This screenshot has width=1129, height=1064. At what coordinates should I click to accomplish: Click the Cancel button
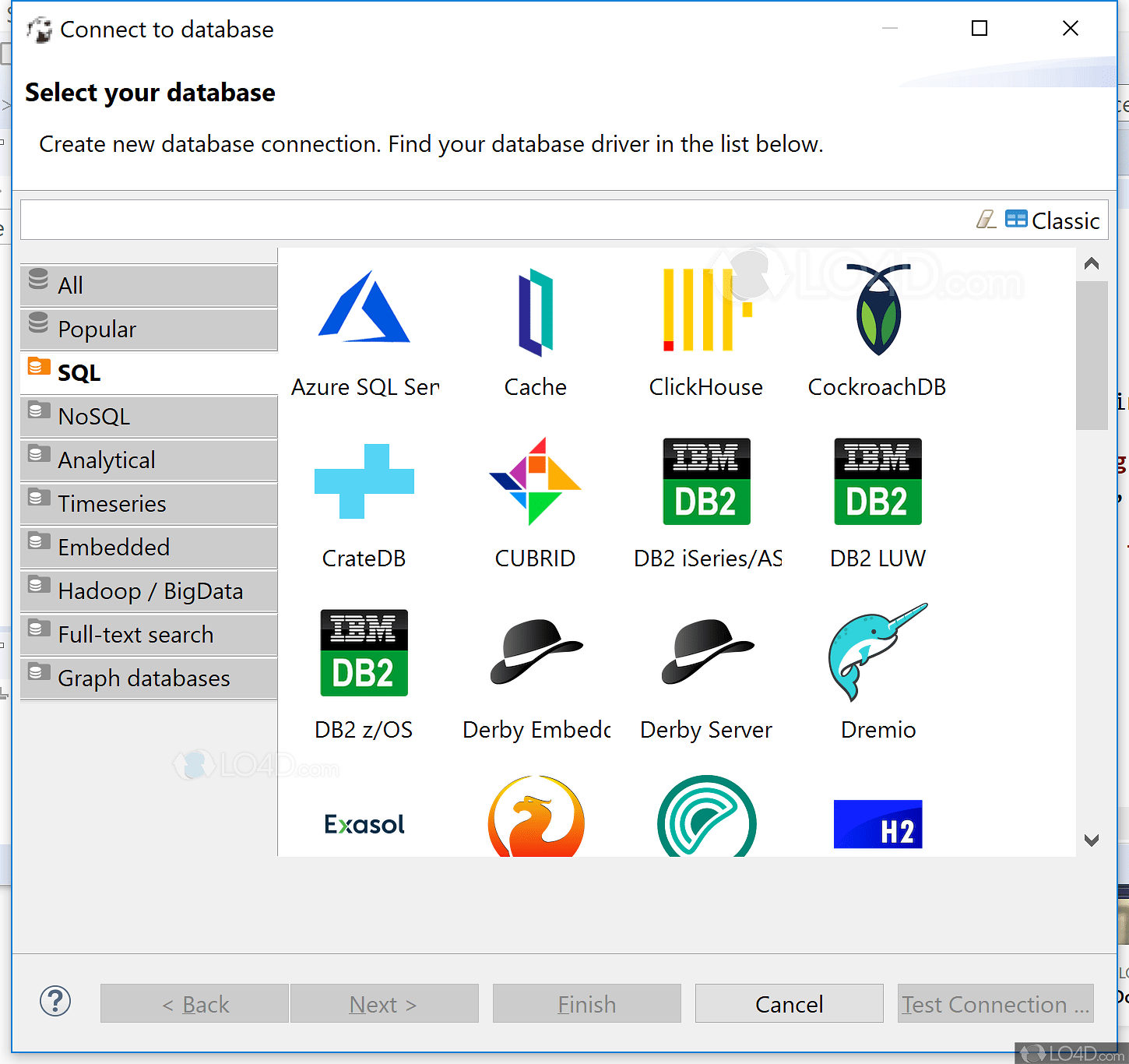pos(790,1003)
